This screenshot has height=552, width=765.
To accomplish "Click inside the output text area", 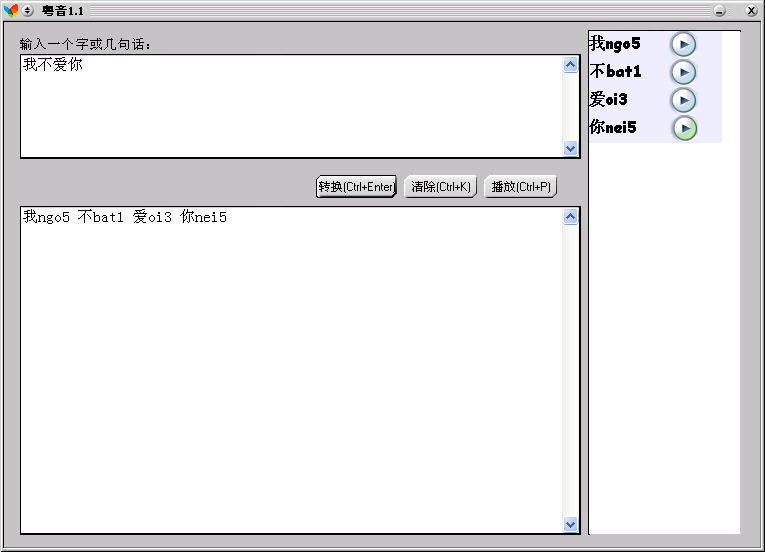I will [290, 370].
